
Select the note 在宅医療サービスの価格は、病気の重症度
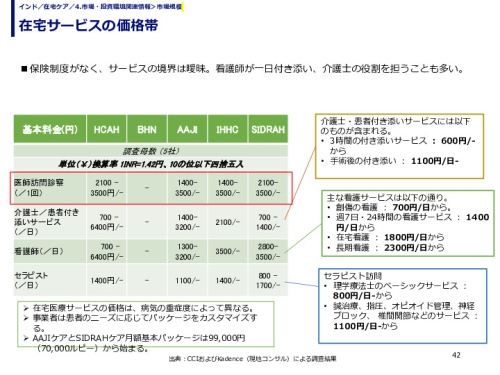point(139,308)
